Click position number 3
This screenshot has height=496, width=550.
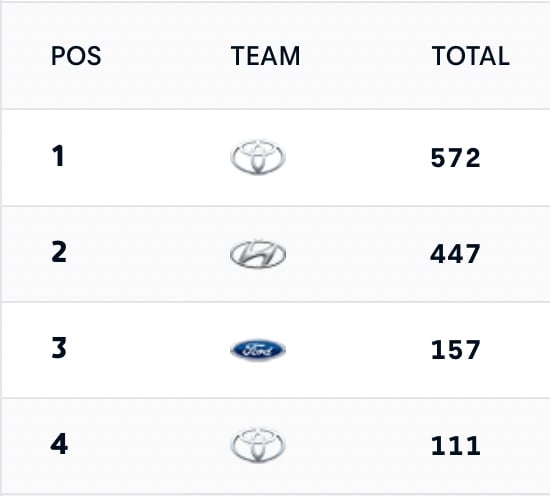pos(59,348)
